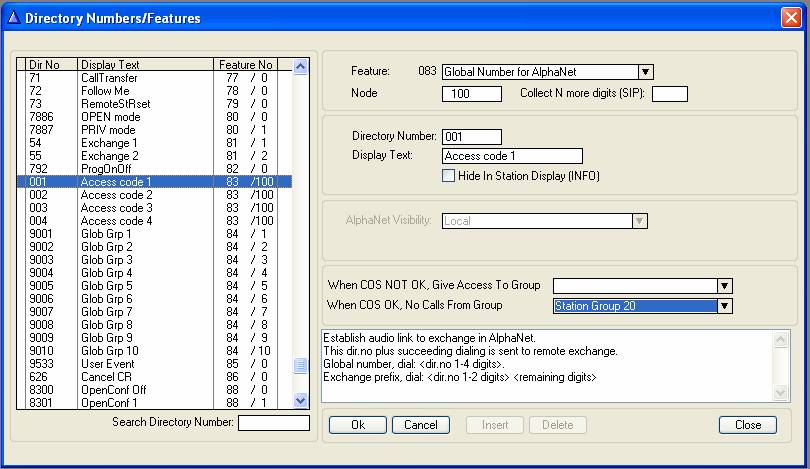Click the Node input field

[471, 94]
